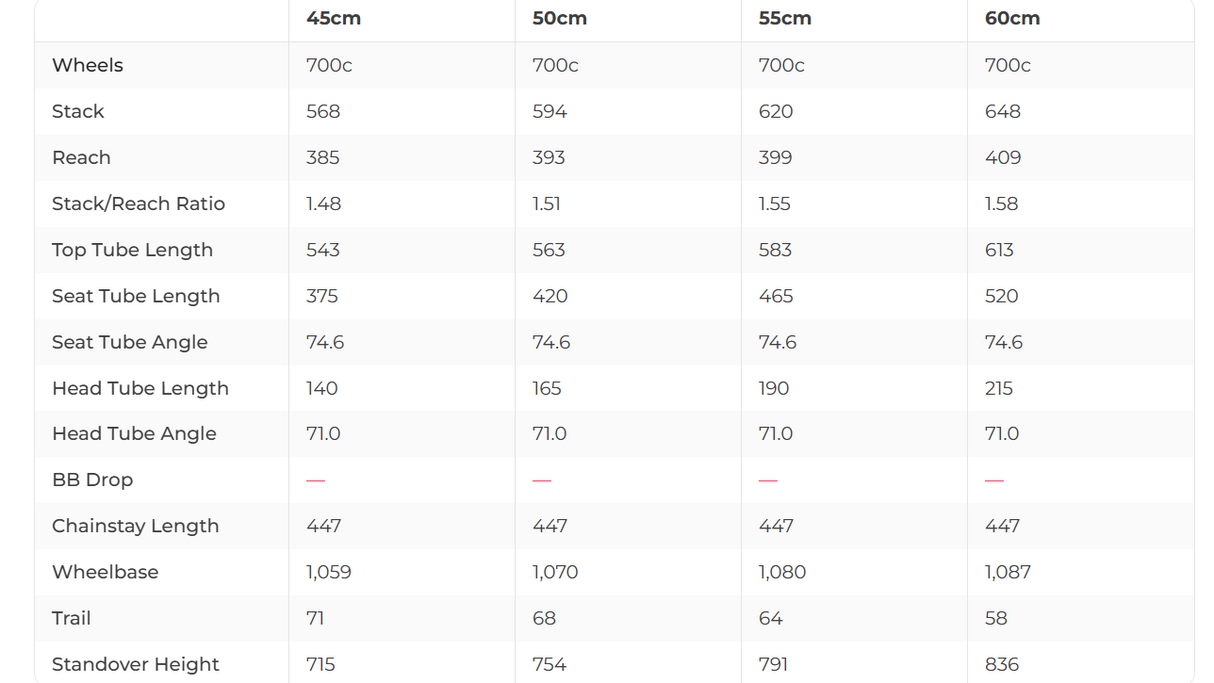Screen dimensions: 1214x683
Task: Select the Seat Tube Angle row label
Action: pos(130,342)
